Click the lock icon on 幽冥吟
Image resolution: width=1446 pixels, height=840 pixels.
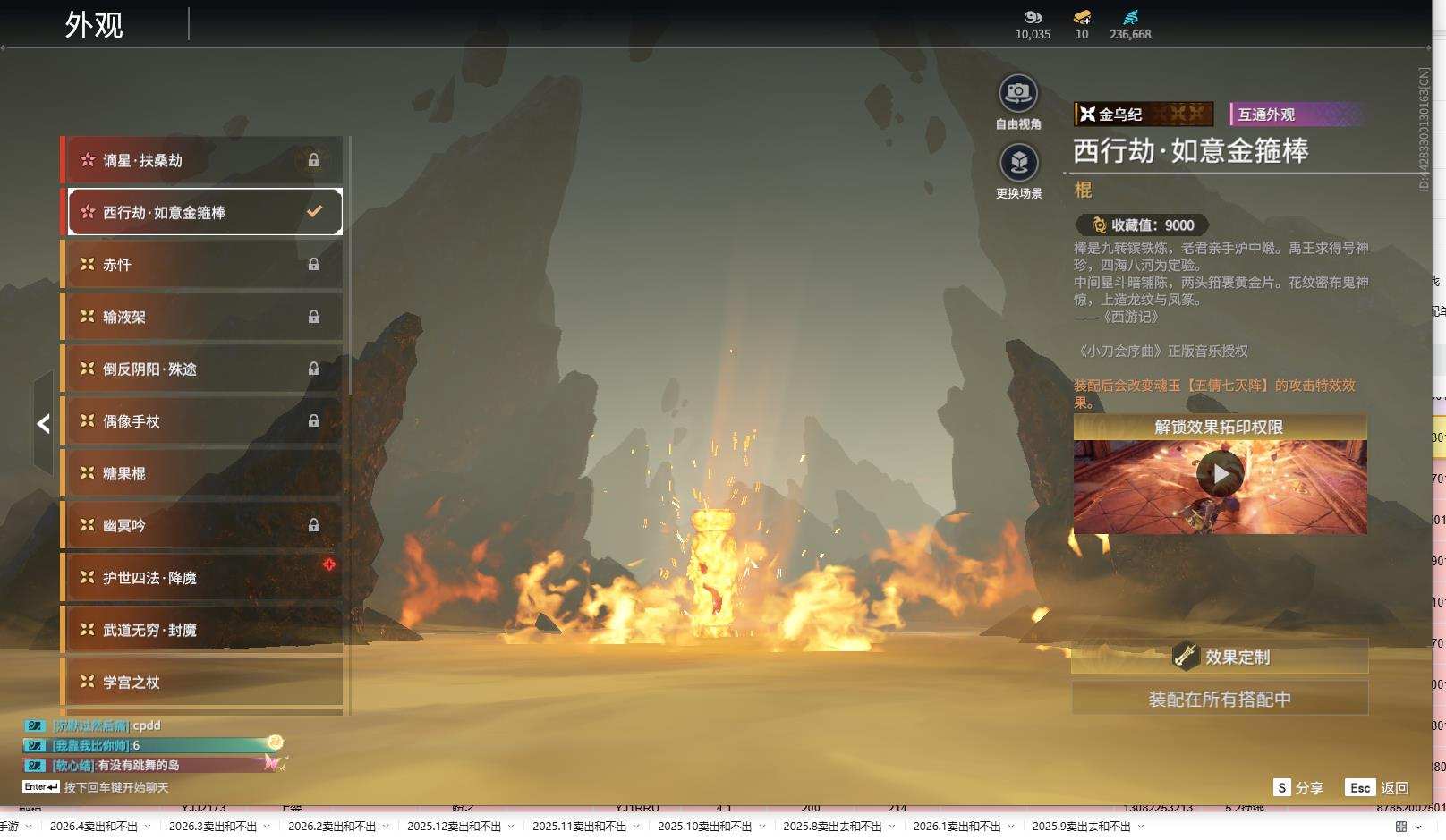pos(314,525)
